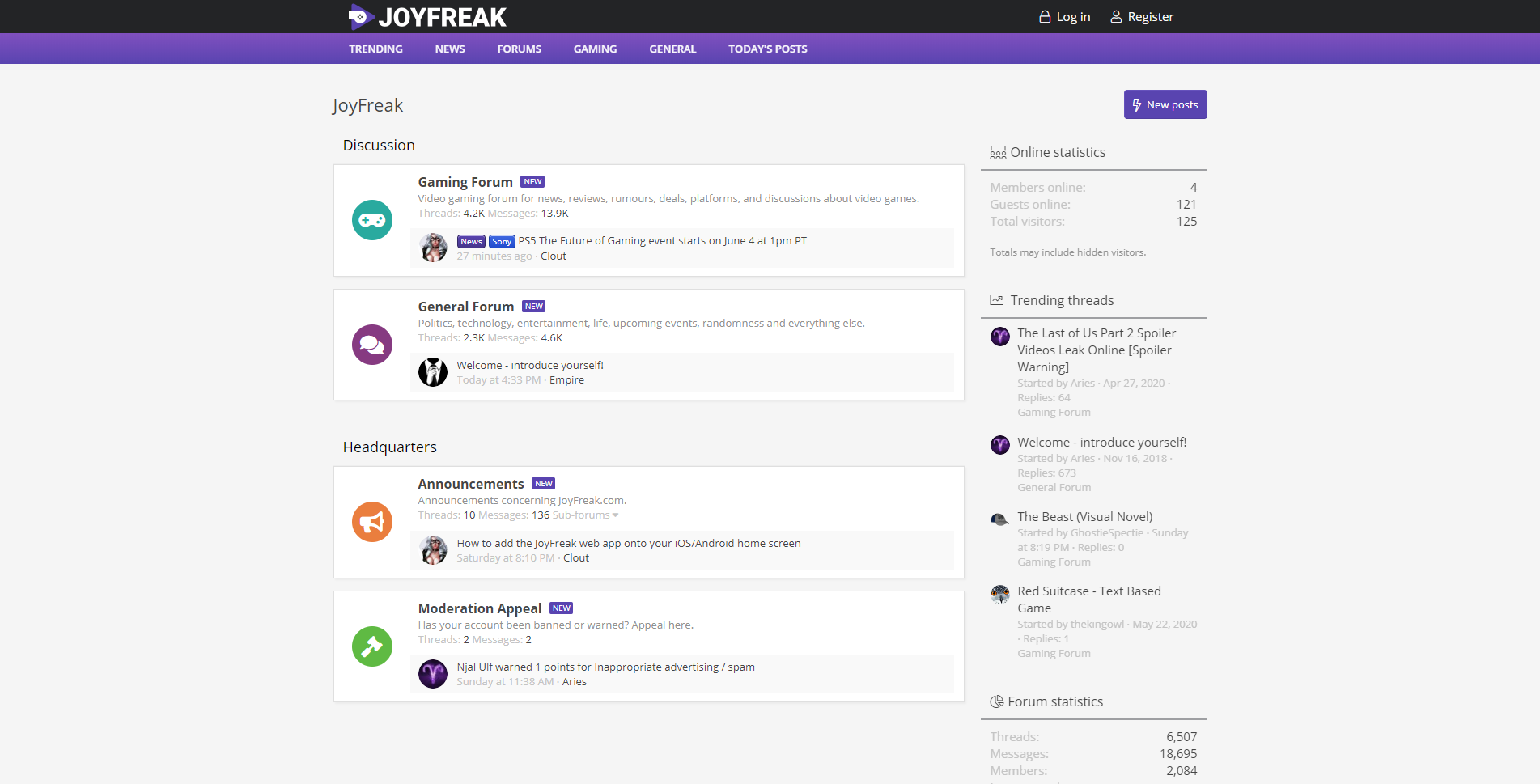This screenshot has height=784, width=1540.
Task: Click Aries avatar beside trending Welcome thread
Action: point(1000,445)
